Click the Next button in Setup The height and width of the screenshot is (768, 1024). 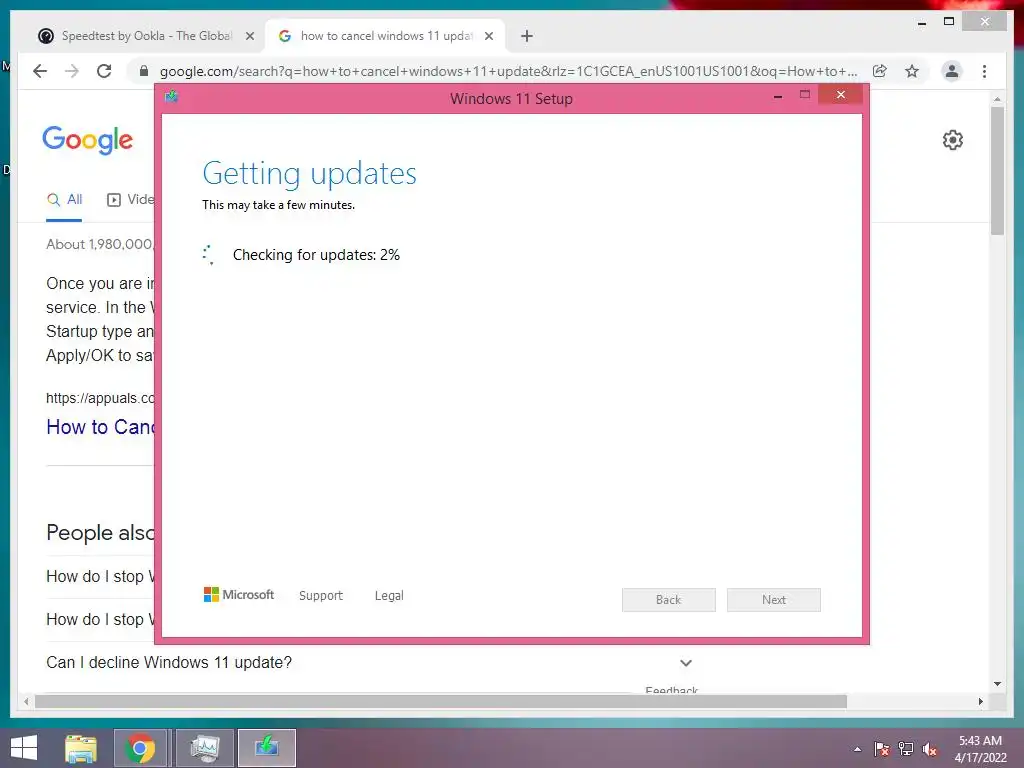(x=774, y=600)
